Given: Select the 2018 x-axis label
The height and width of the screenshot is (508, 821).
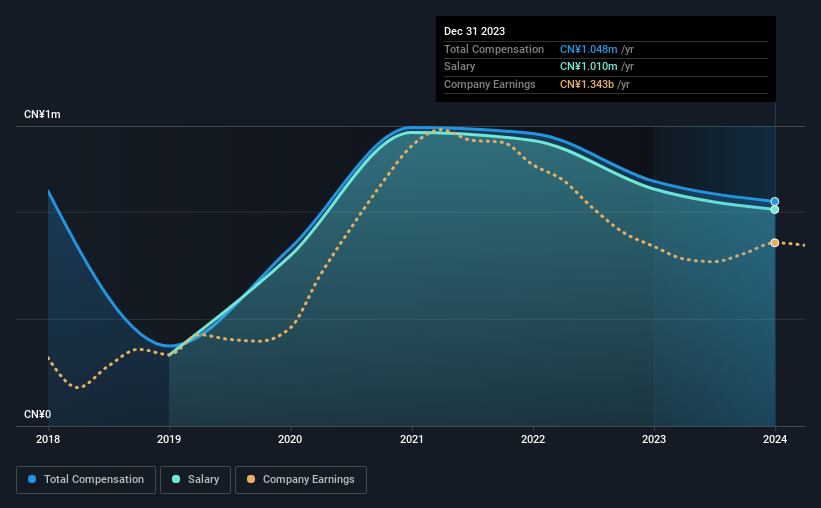Looking at the screenshot, I should 48,439.
